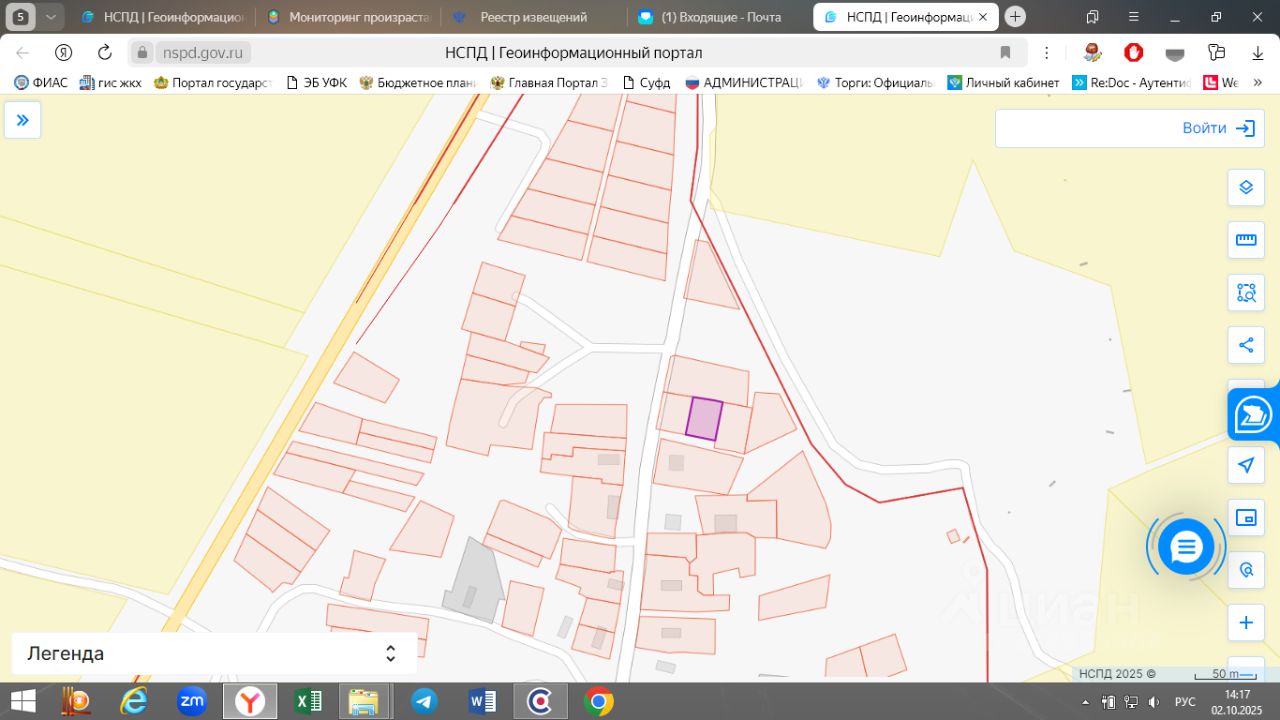This screenshot has height=720, width=1280.
Task: Open Word from the taskbar
Action: point(482,701)
